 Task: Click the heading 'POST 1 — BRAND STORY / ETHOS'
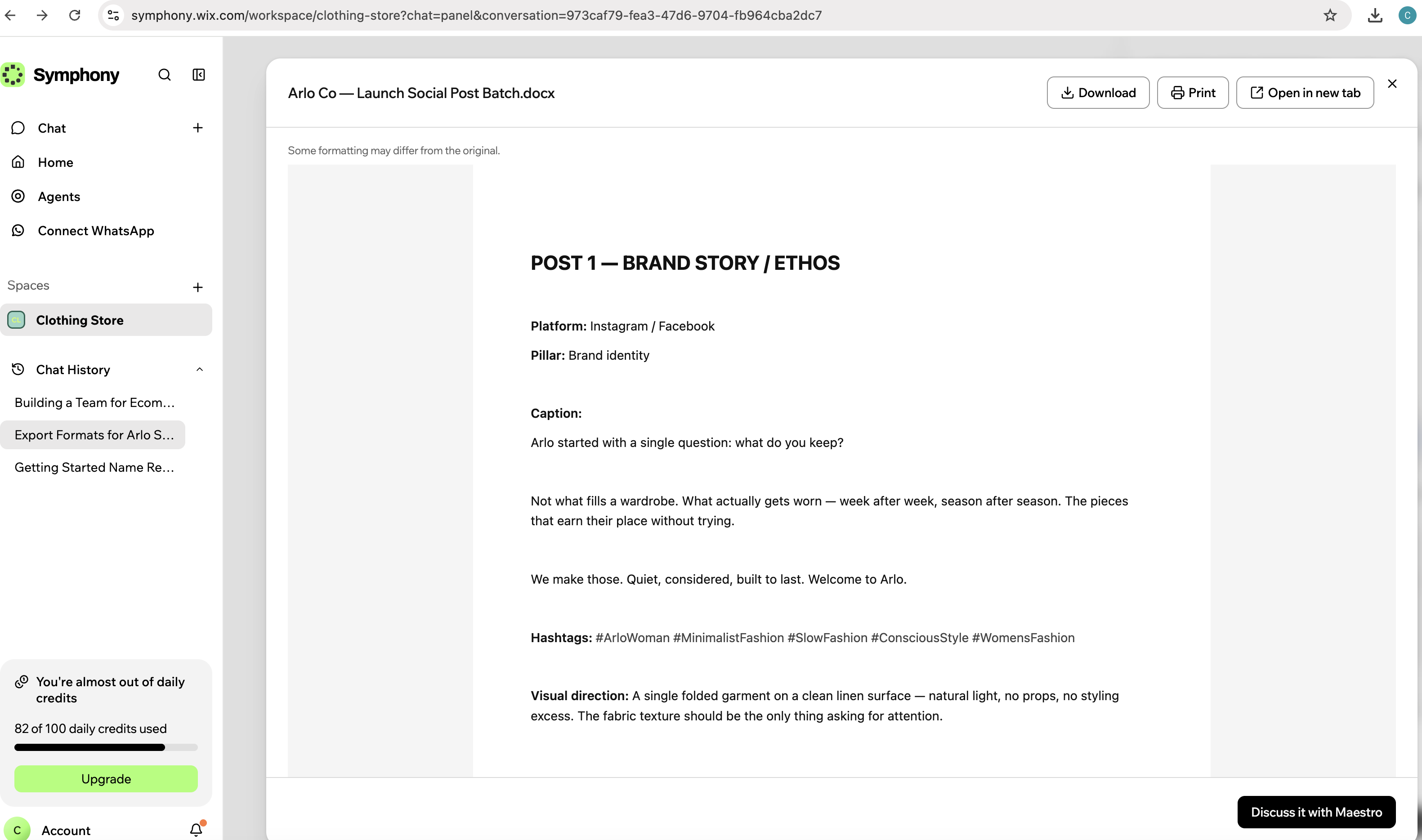(x=685, y=263)
